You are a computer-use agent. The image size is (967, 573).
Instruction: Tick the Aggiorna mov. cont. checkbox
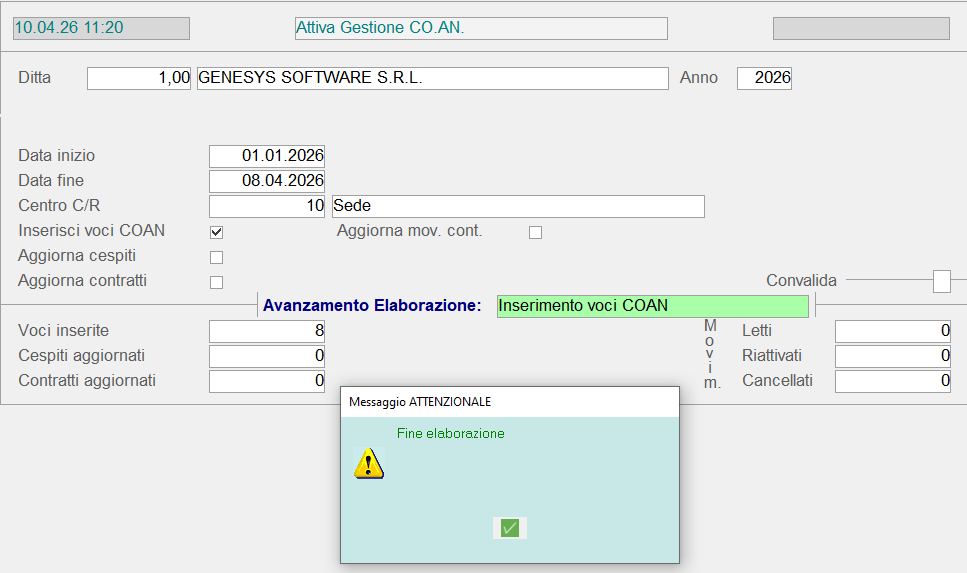tap(535, 232)
